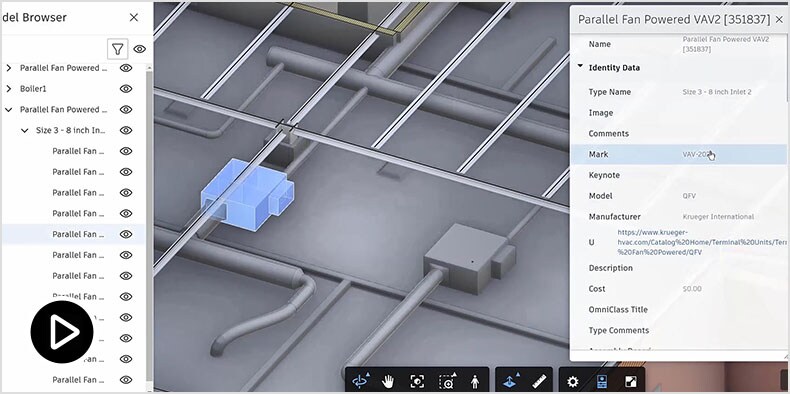The height and width of the screenshot is (394, 790).
Task: Click the Model Browser vertical scrollbar
Action: click(x=149, y=227)
